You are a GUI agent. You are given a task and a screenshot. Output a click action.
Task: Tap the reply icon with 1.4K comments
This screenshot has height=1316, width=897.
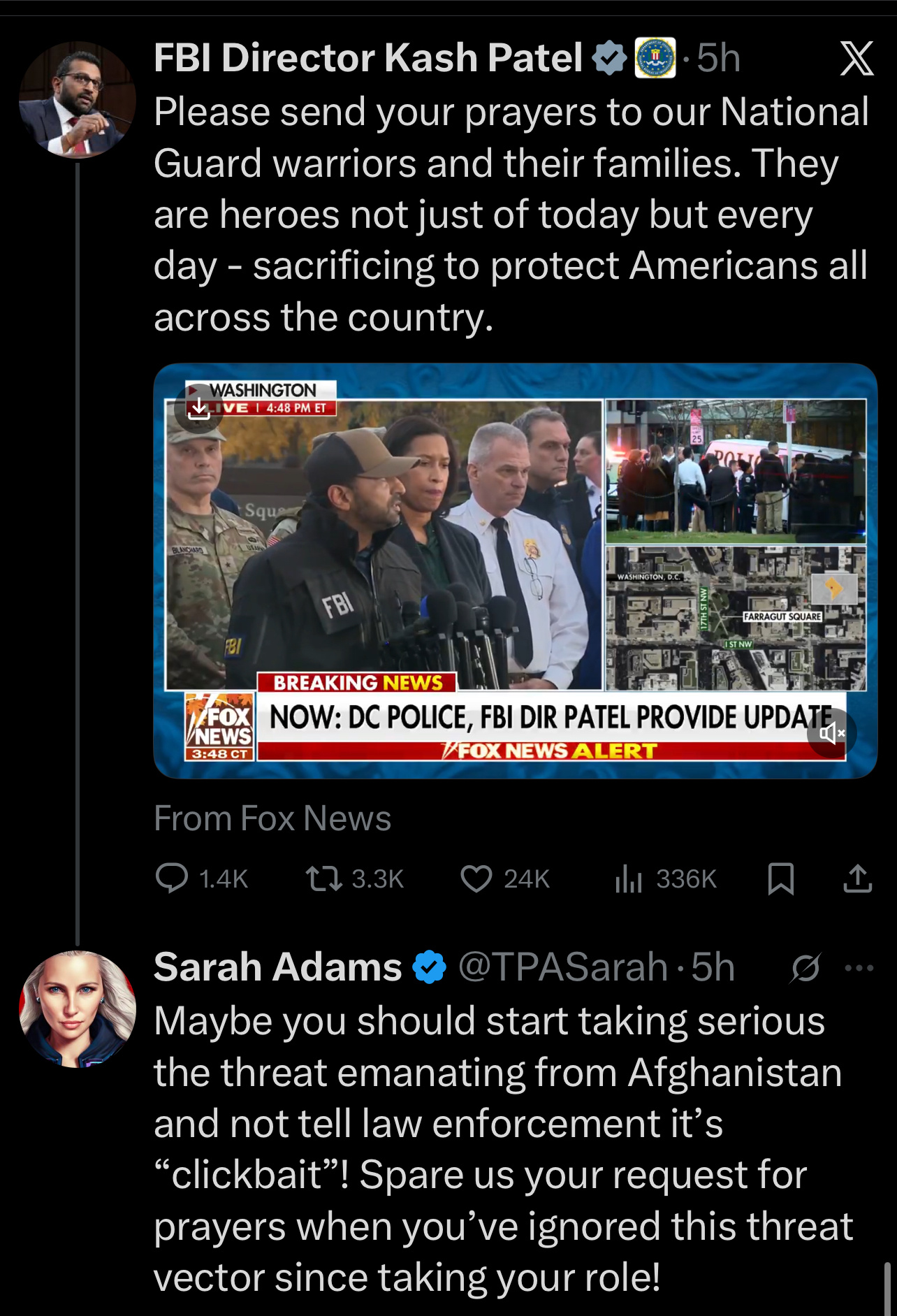(171, 878)
